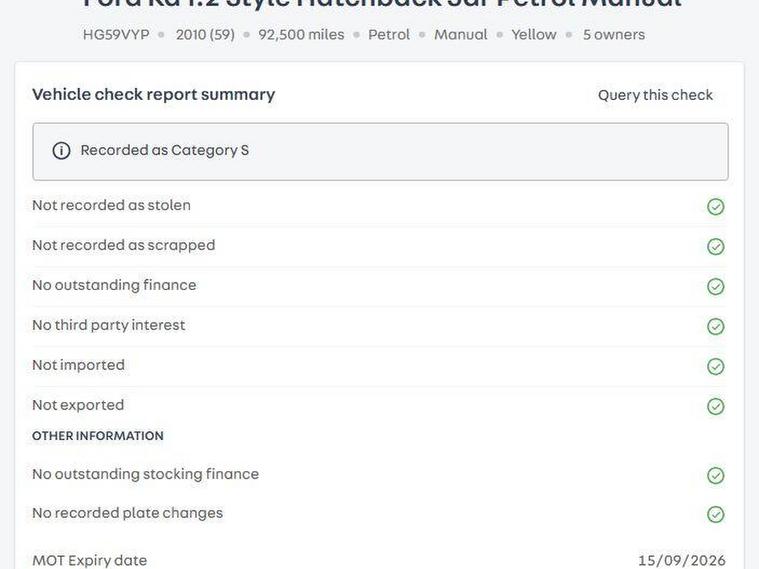The image size is (759, 569).
Task: Click the 5 owners label
Action: pyautogui.click(x=613, y=35)
